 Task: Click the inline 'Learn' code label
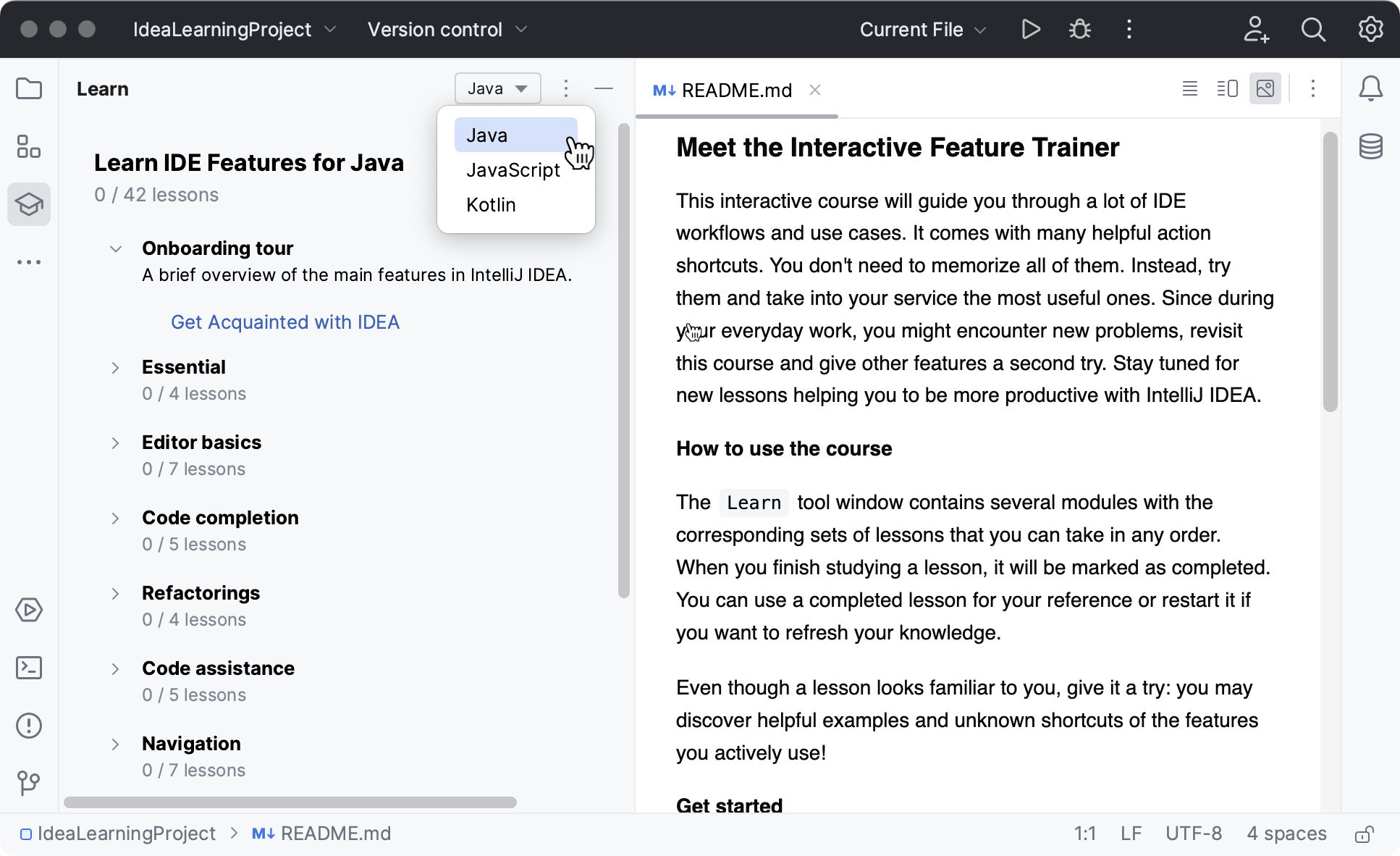click(754, 503)
